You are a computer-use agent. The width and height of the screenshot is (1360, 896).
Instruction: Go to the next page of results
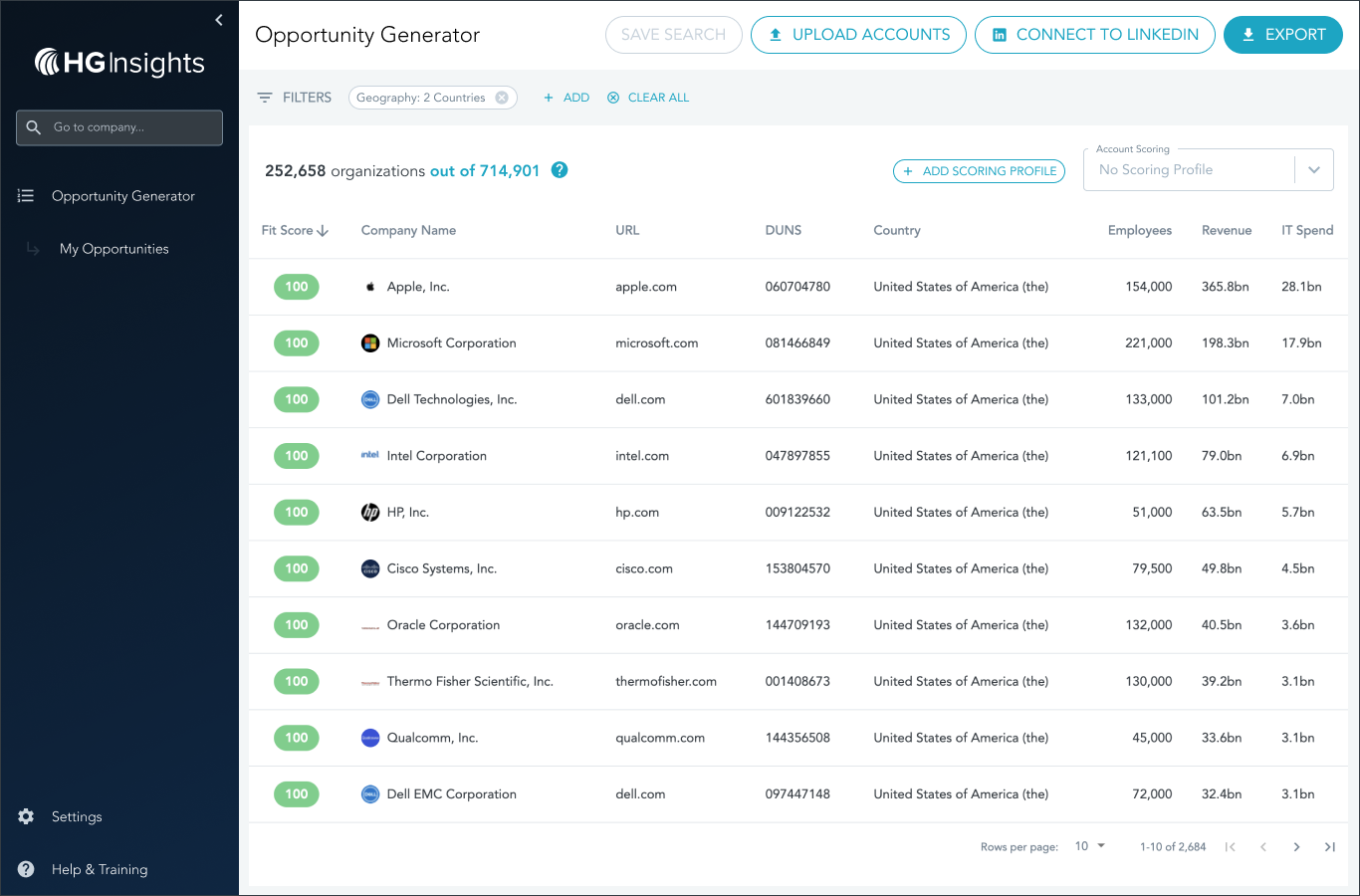click(x=1296, y=847)
